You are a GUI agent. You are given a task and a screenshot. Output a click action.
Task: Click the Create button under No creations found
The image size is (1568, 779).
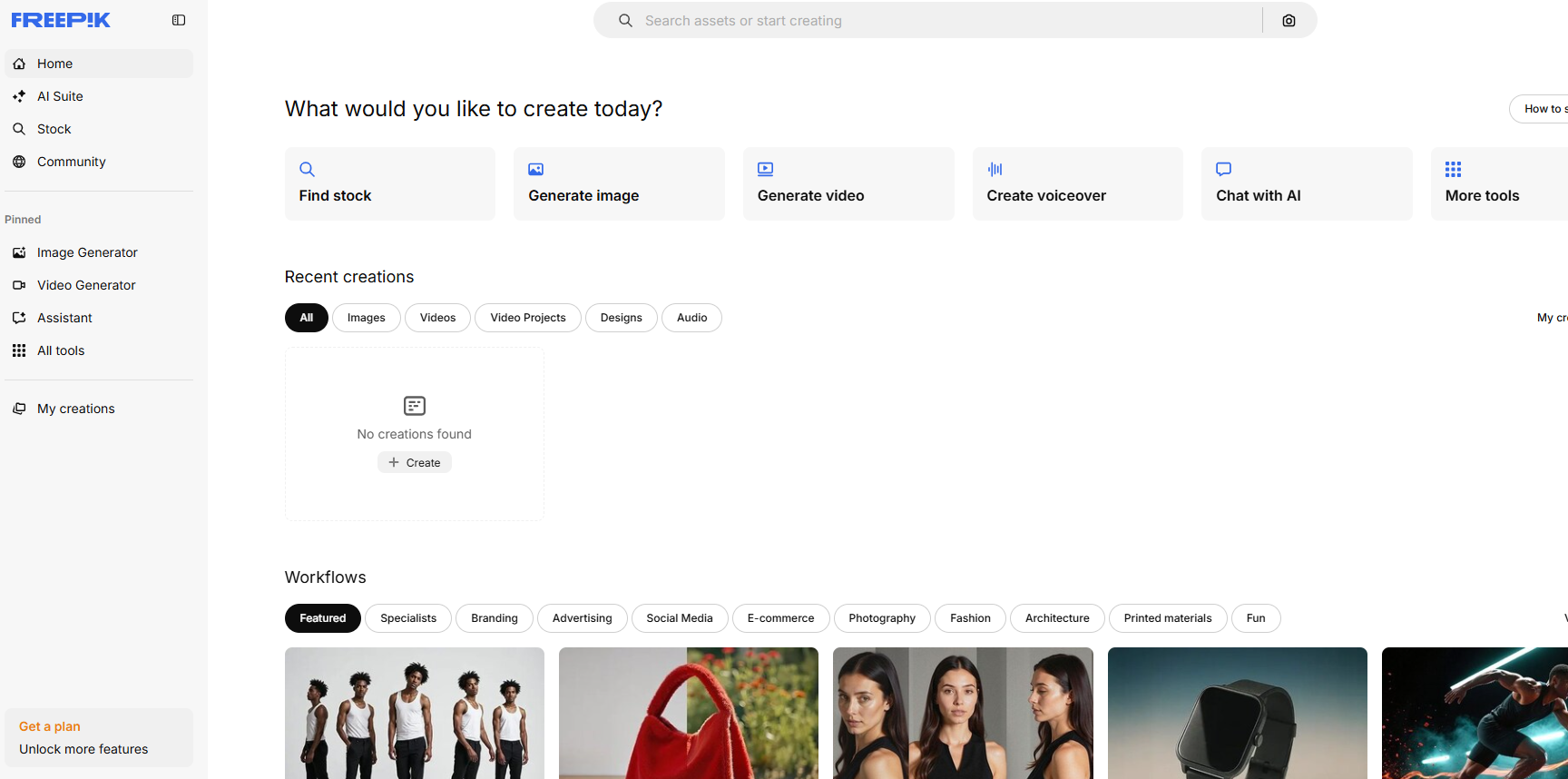pos(415,463)
